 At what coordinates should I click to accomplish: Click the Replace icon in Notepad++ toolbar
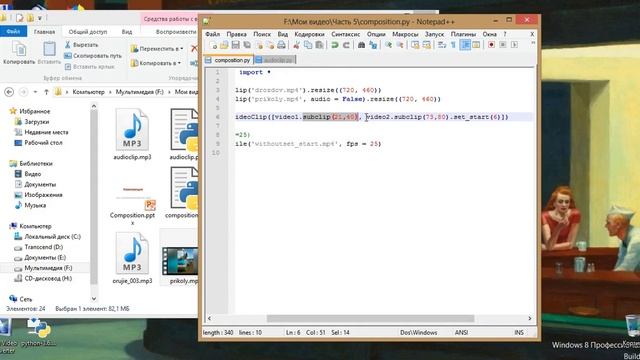click(373, 45)
